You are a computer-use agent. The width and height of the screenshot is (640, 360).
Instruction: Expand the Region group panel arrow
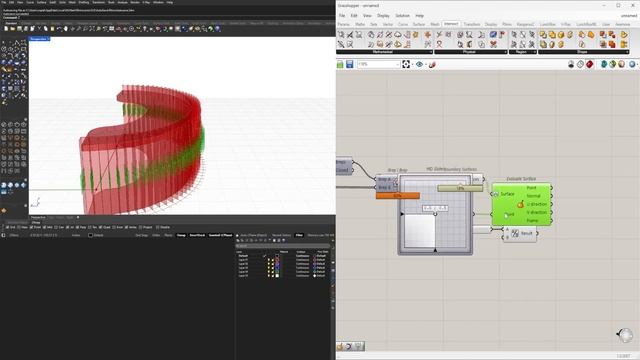[535, 52]
